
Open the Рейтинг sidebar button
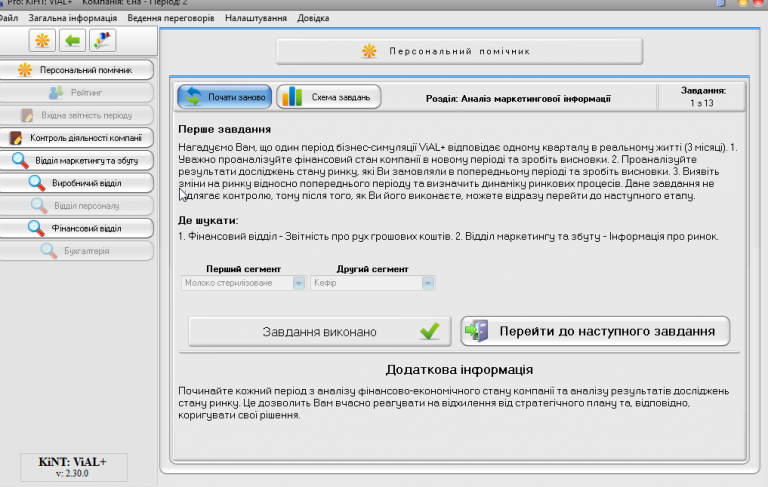click(76, 93)
